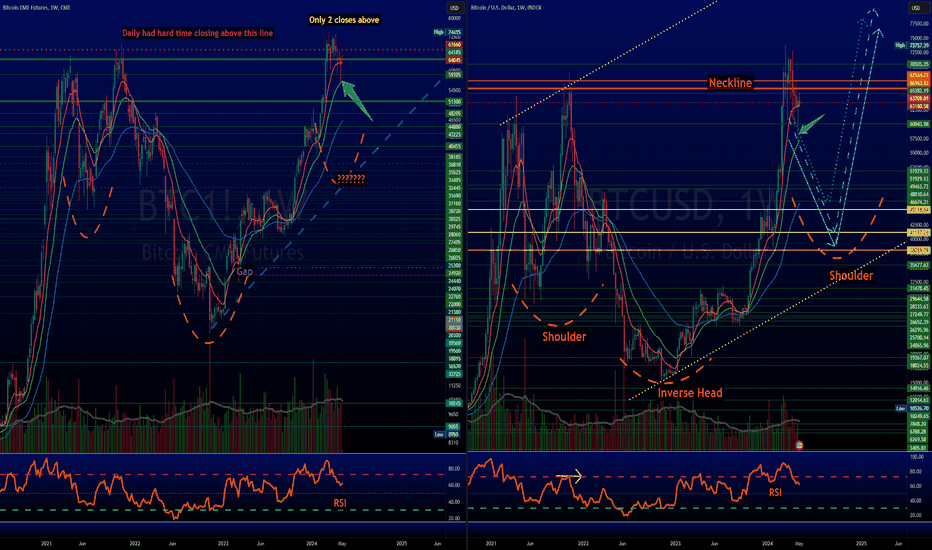
Task: Select the 'RSI' label in the BTCUSD chart pane
Action: click(775, 492)
